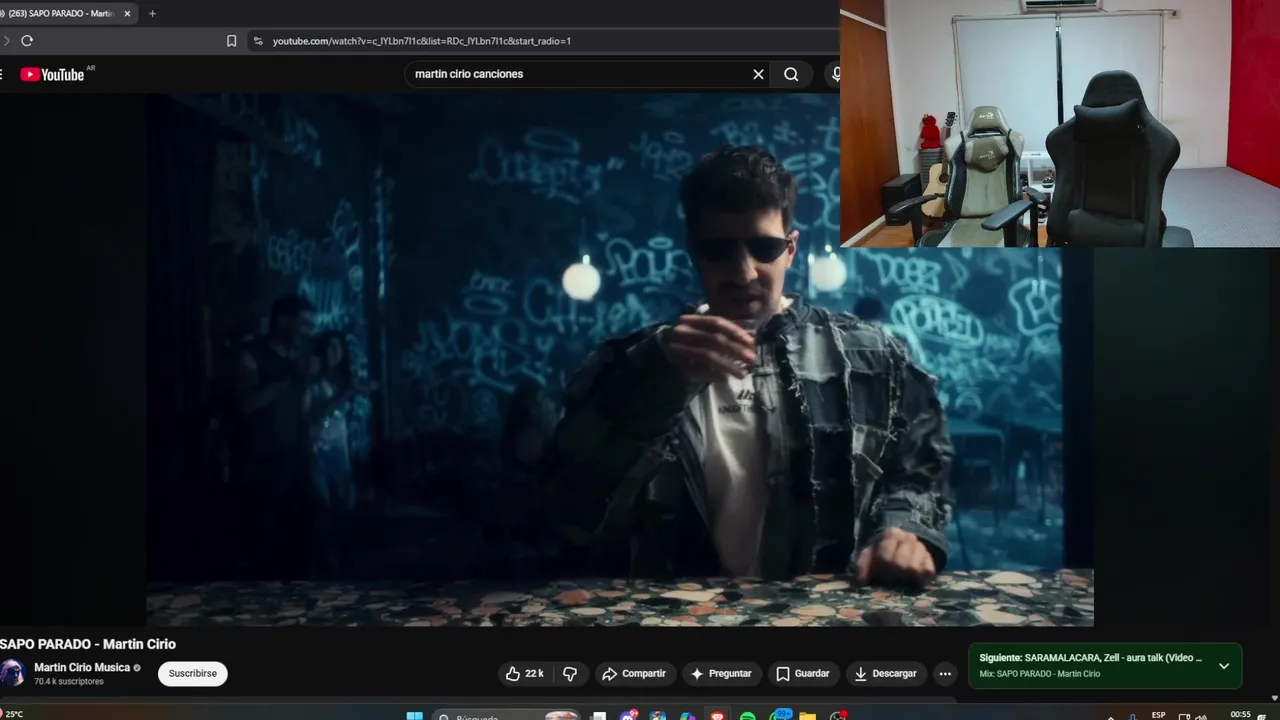Subscribe with the Suscribirse button

point(193,674)
